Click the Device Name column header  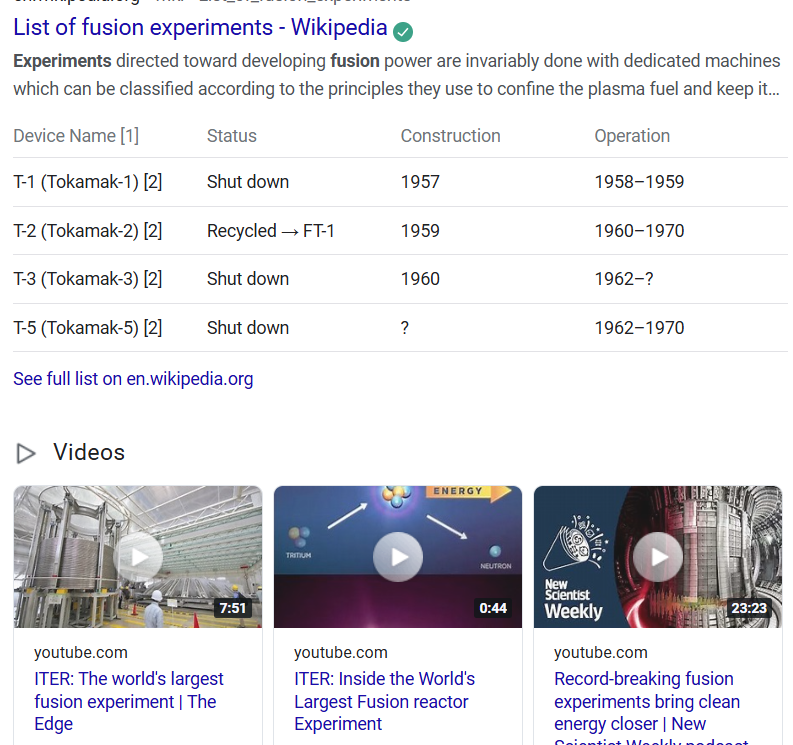(76, 136)
